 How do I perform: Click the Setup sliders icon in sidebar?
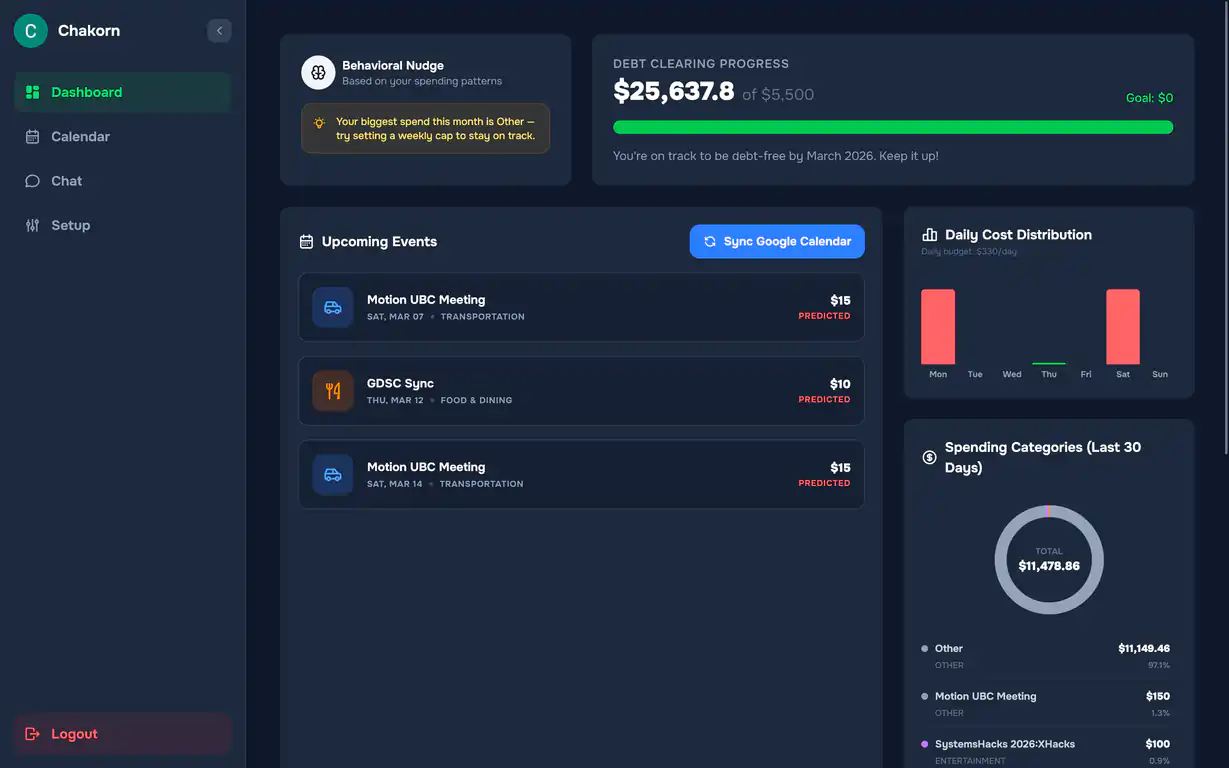tap(31, 225)
